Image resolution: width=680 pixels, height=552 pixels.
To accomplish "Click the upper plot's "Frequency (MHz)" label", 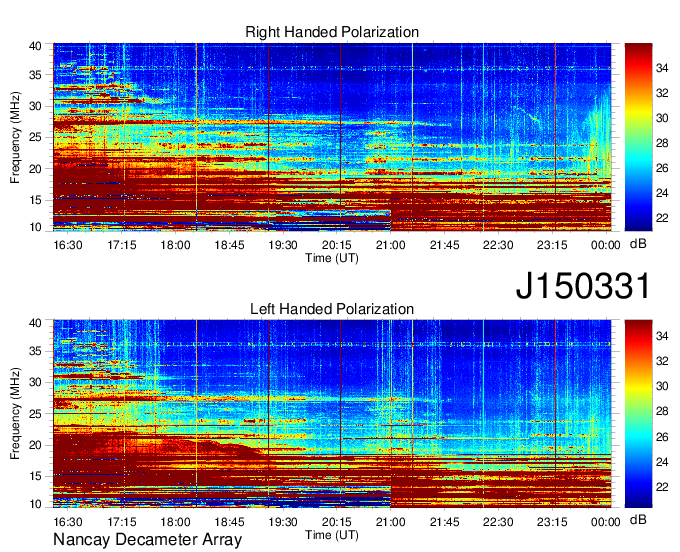I will coord(15,137).
